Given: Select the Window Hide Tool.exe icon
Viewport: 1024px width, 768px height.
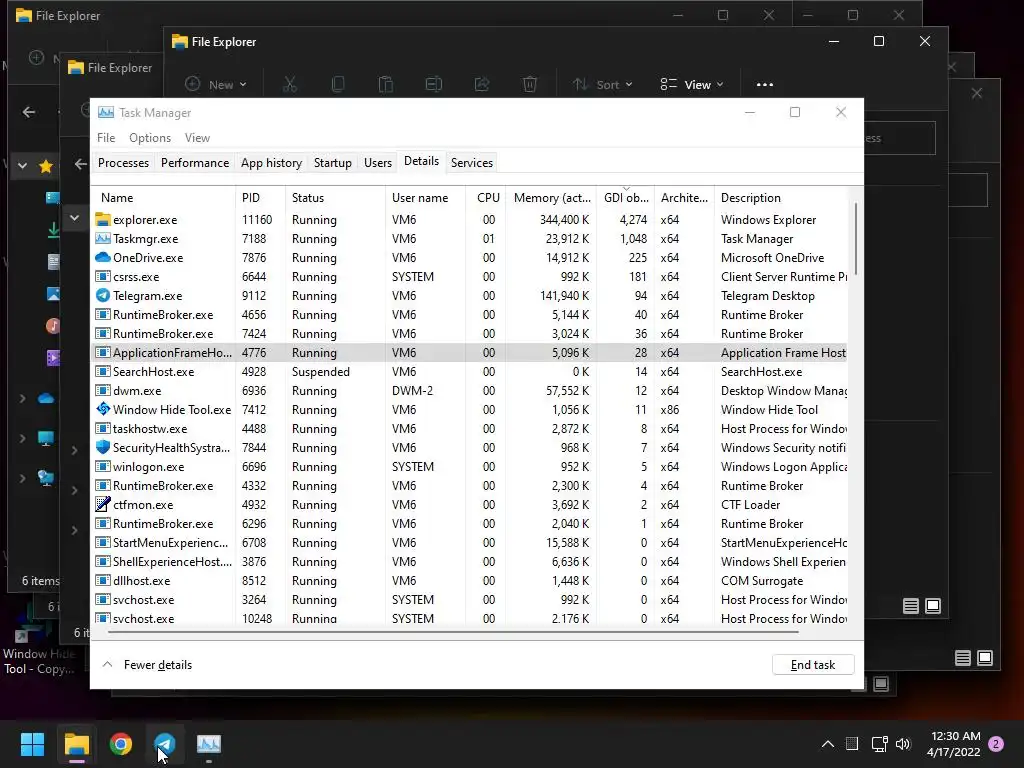Looking at the screenshot, I should (x=103, y=409).
